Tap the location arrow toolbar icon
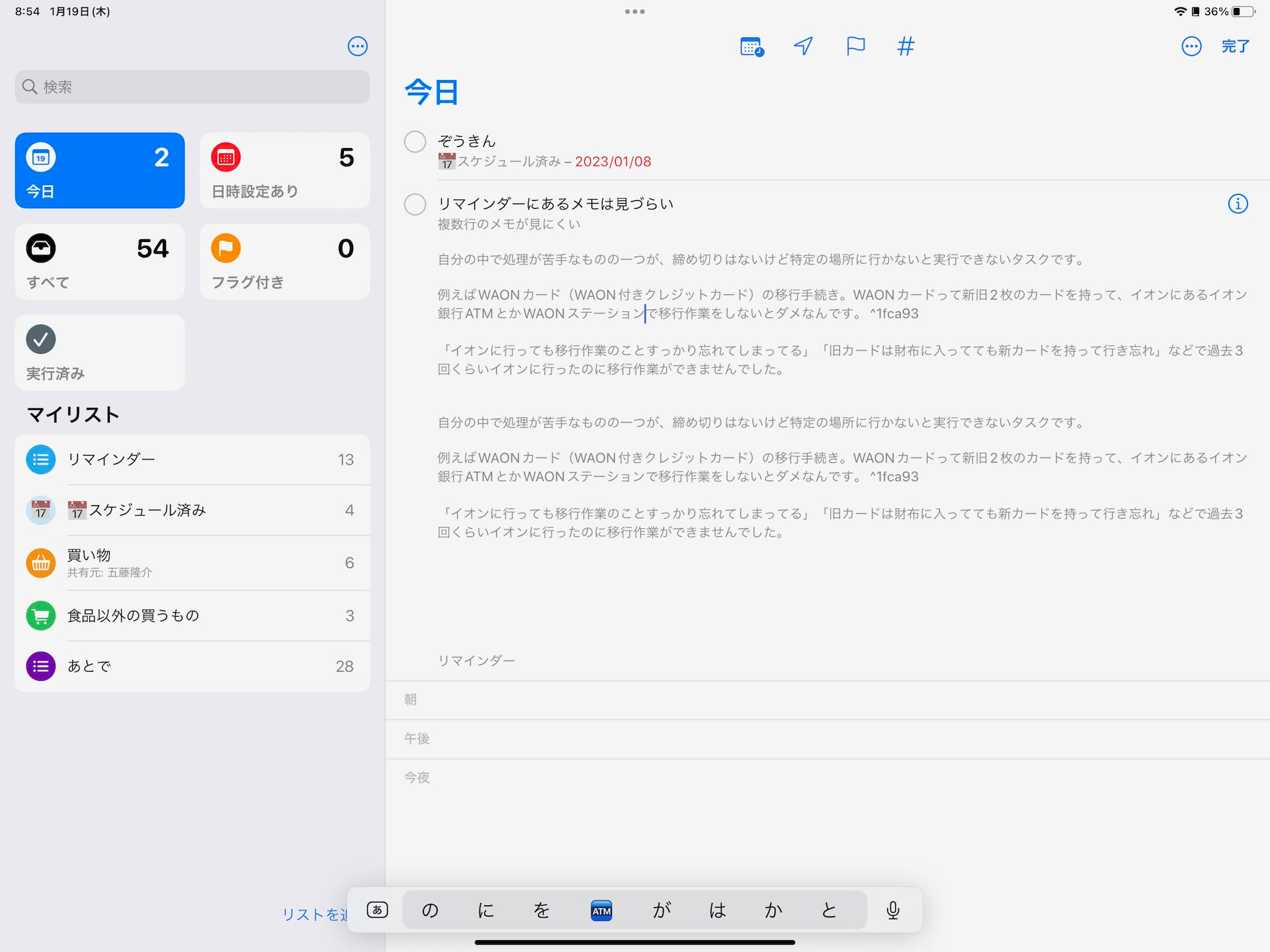1270x952 pixels. click(x=803, y=46)
